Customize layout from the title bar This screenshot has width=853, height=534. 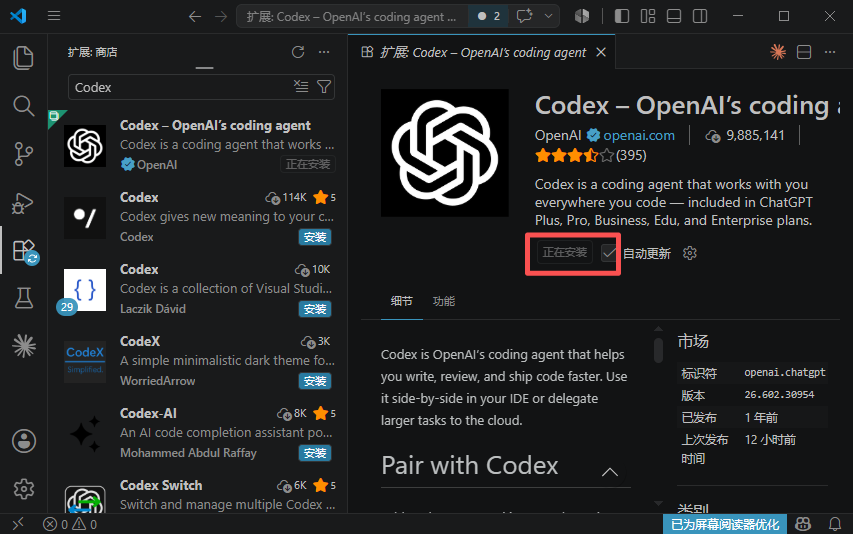(x=647, y=16)
